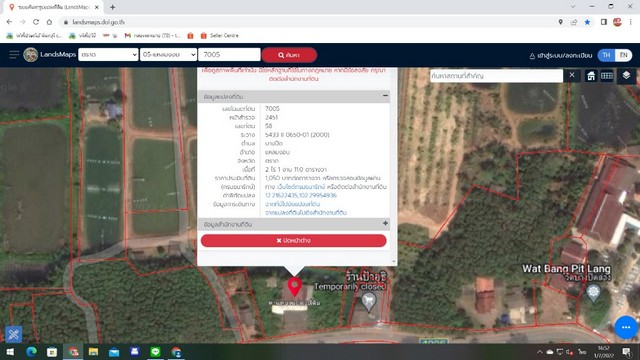Click the red search button
The image size is (640, 360).
tap(289, 55)
